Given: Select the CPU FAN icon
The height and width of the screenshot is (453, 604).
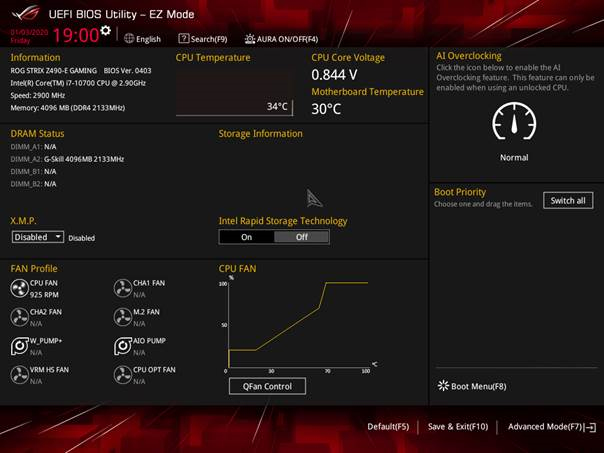Looking at the screenshot, I should click(19, 289).
